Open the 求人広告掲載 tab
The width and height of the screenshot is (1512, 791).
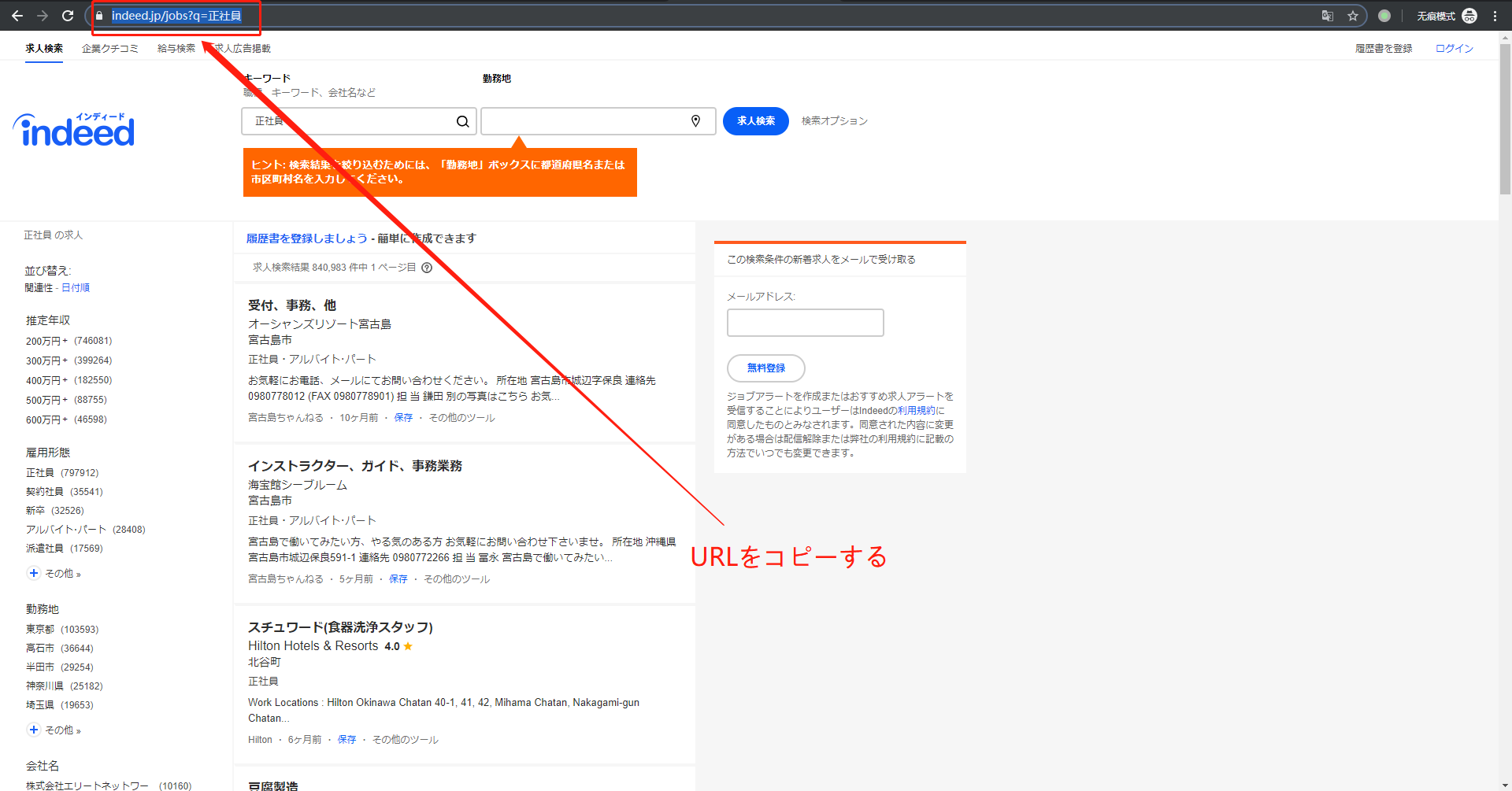coord(243,48)
